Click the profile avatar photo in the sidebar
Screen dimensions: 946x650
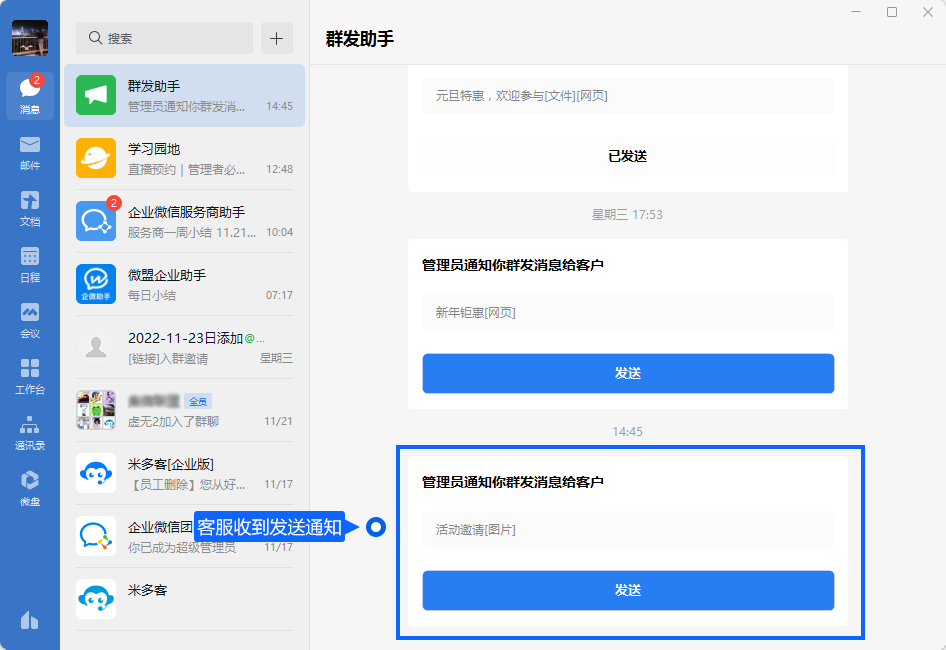[30, 37]
